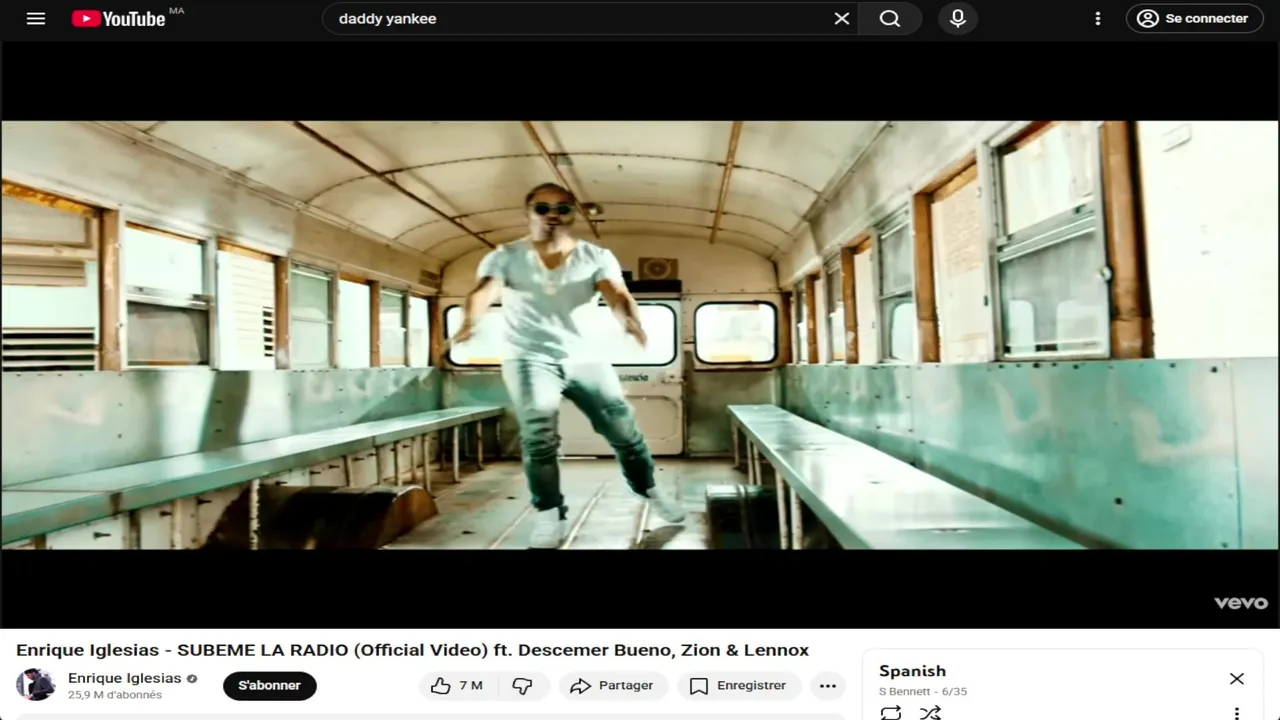Click the S Bennett playlist author
The width and height of the screenshot is (1280, 720).
(x=906, y=691)
